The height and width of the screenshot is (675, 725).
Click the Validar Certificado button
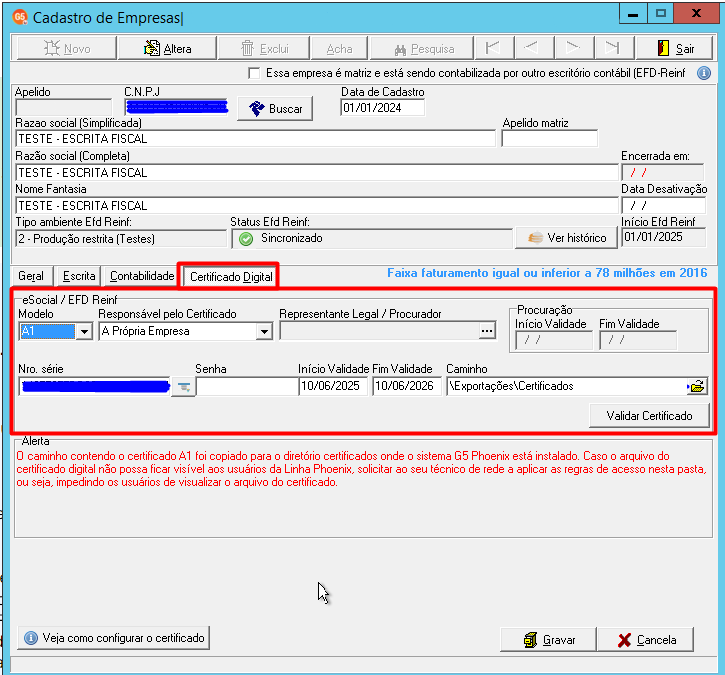pyautogui.click(x=649, y=416)
